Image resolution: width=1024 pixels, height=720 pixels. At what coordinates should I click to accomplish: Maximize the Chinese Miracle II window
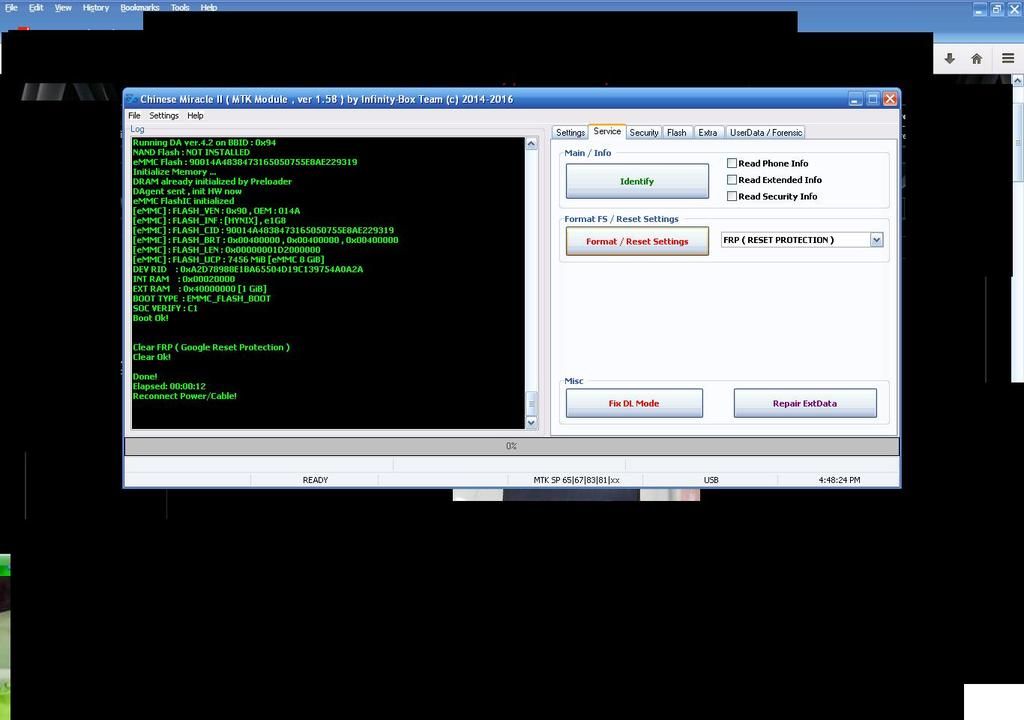pos(872,99)
